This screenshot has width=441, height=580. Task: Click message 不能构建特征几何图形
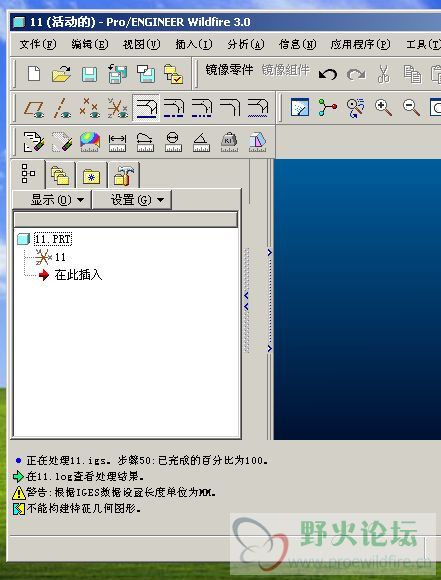(x=84, y=509)
